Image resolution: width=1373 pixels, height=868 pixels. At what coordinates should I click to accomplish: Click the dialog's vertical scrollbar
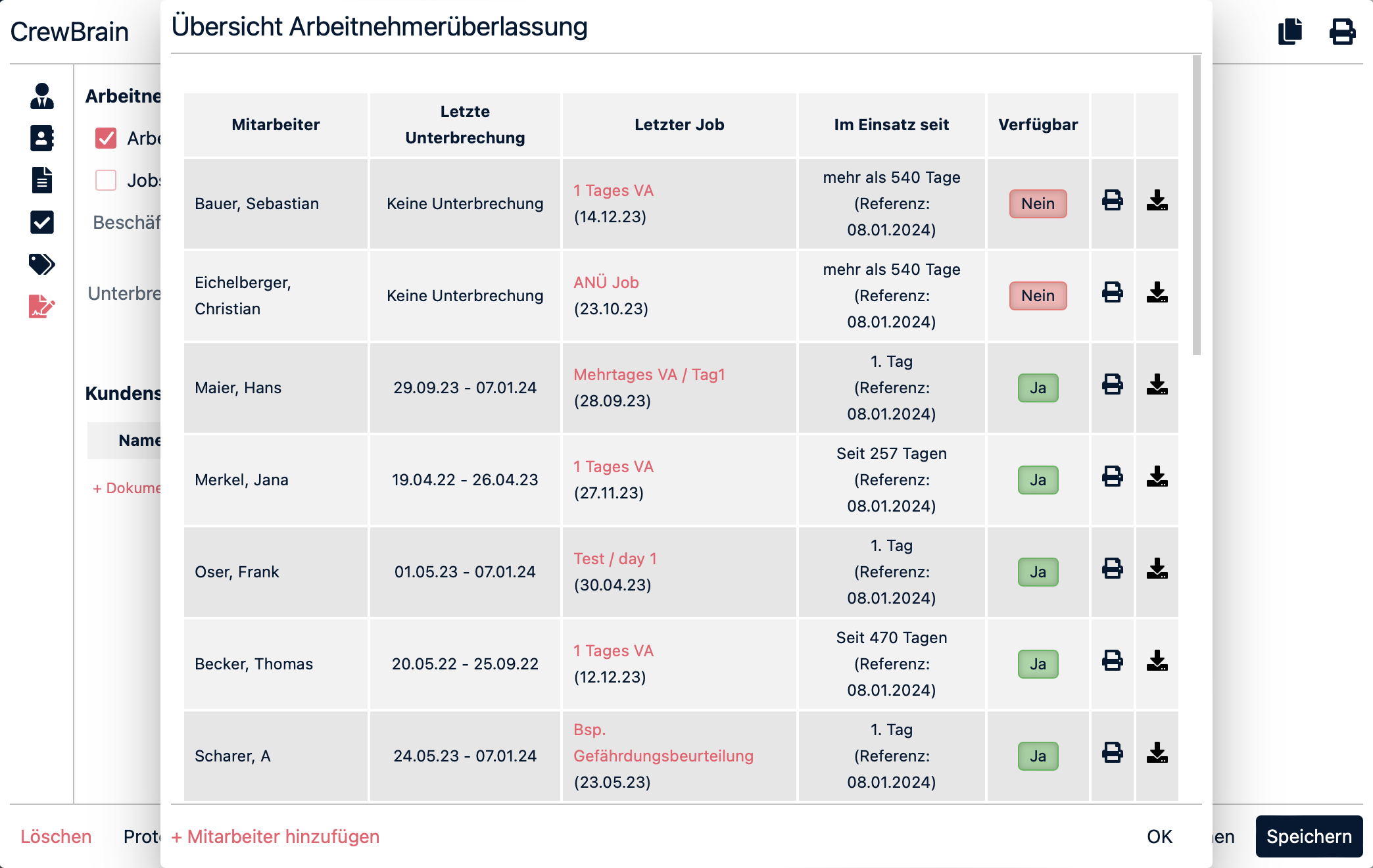coord(1196,205)
